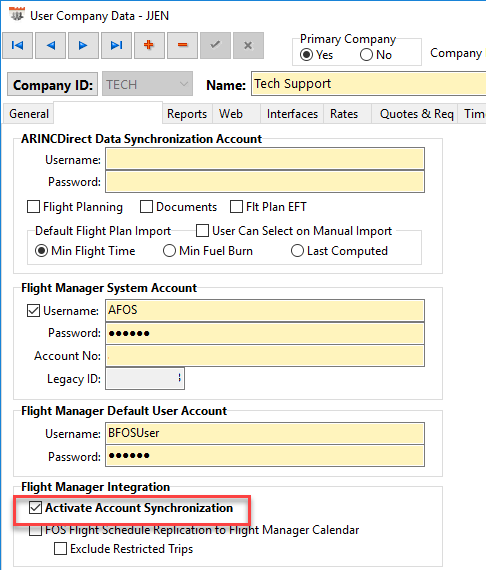This screenshot has height=570, width=486.
Task: Check the Exclude Restricted Trips option
Action: coord(60,549)
